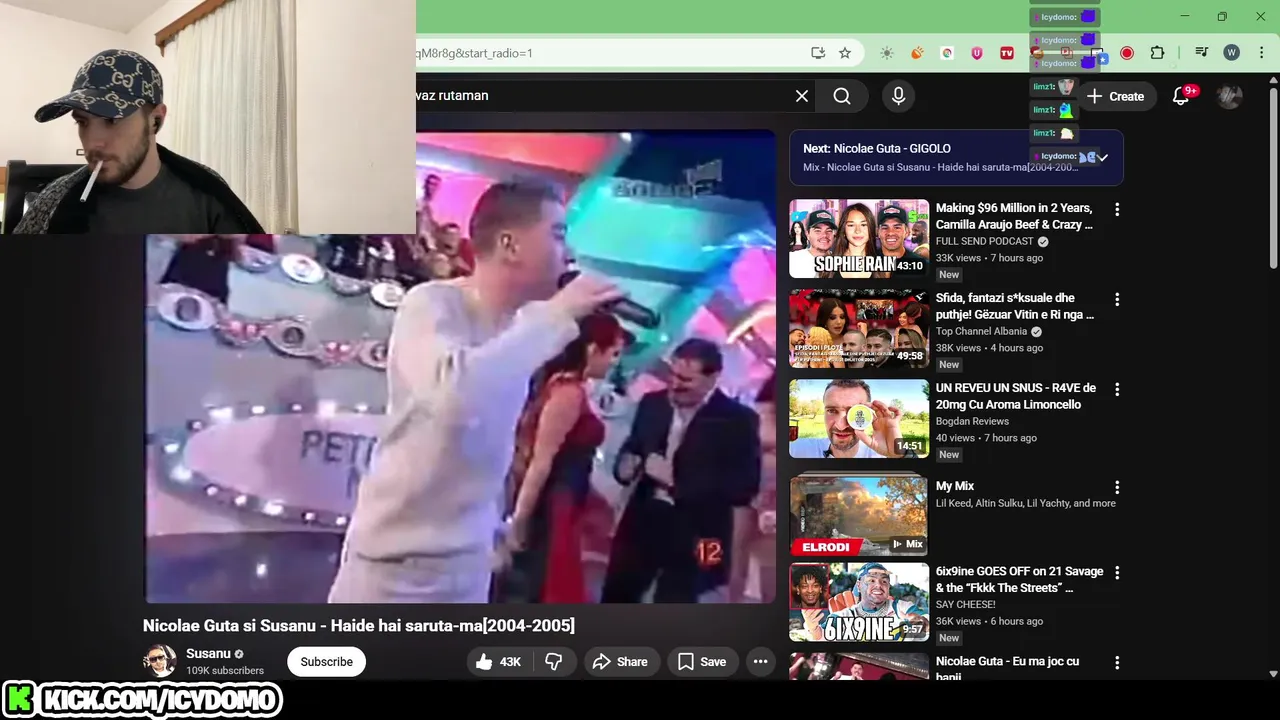
Task: Open the orange shell extension icon
Action: coord(917,53)
